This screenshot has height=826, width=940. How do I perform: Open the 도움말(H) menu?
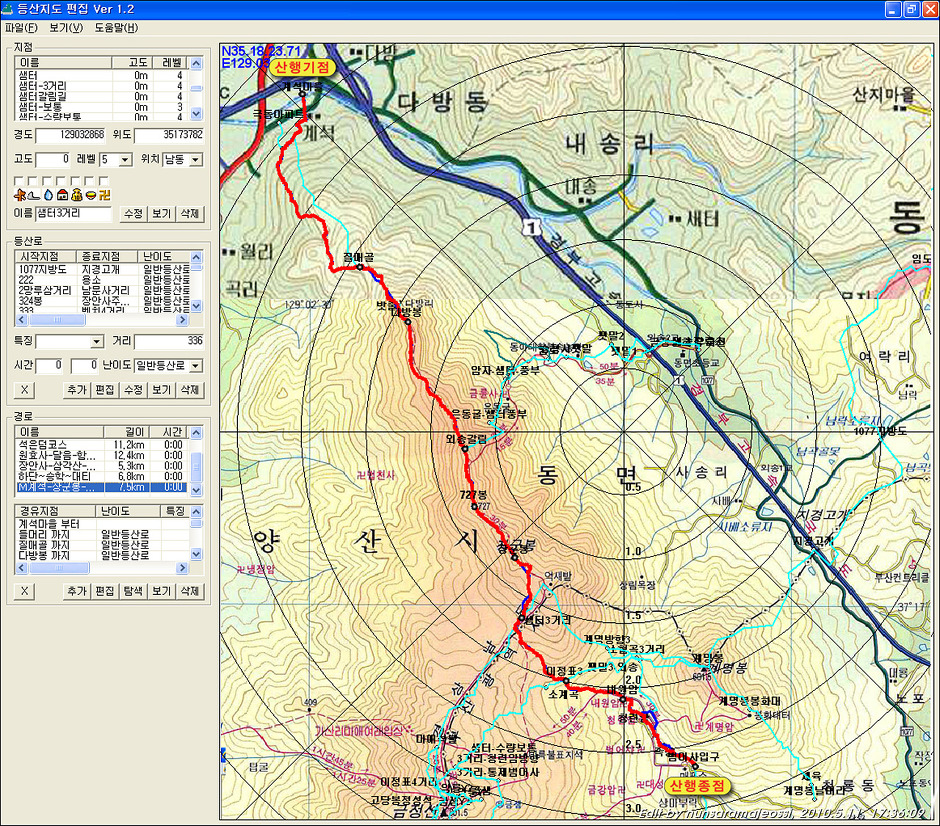coord(116,28)
